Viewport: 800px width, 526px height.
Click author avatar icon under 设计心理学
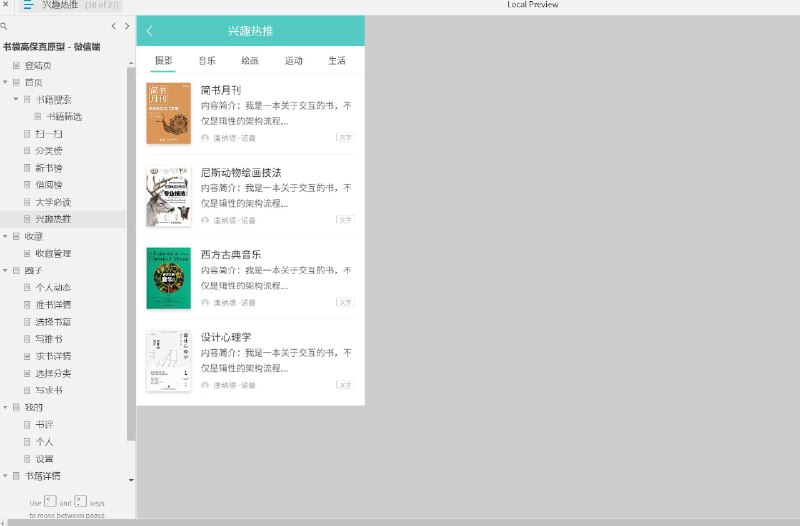pos(205,385)
